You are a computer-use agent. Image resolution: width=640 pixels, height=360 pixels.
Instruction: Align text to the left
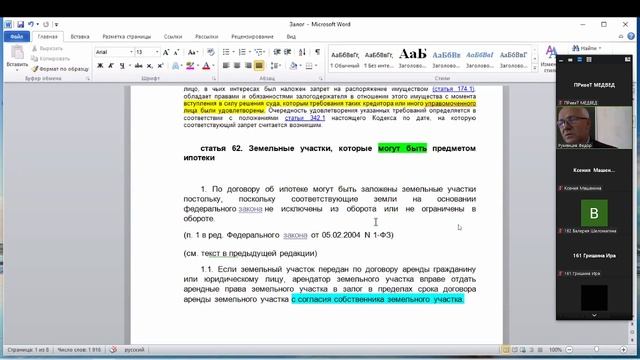226,66
